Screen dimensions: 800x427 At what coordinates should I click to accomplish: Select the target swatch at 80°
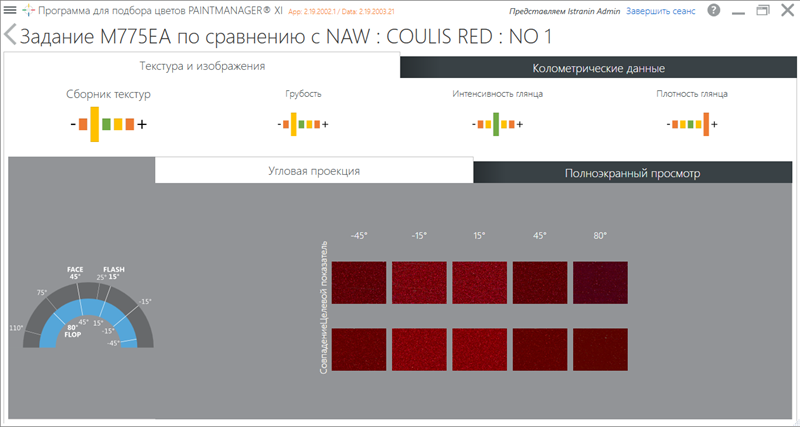click(601, 283)
